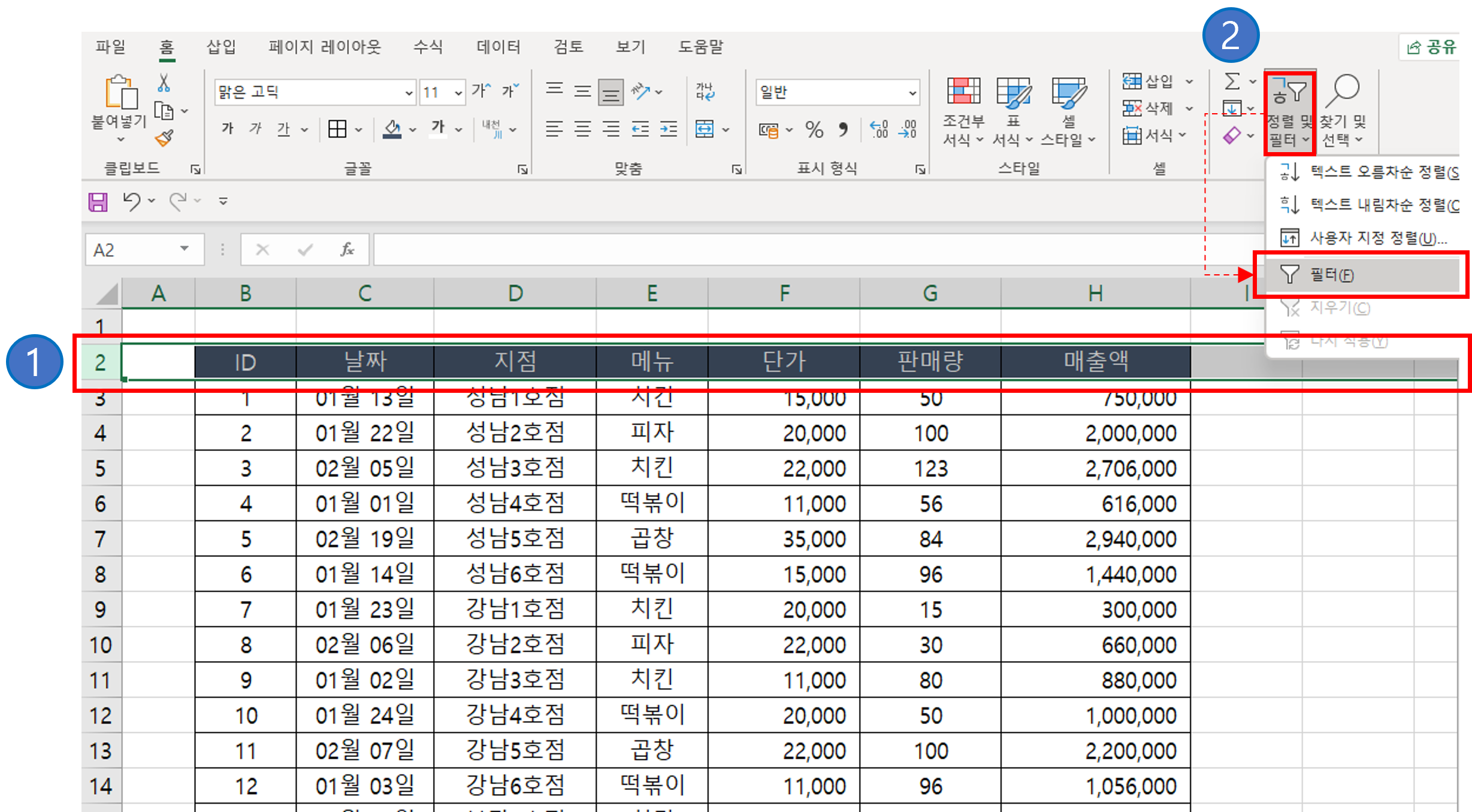
Task: Click the comma style (,) icon
Action: pyautogui.click(x=844, y=130)
